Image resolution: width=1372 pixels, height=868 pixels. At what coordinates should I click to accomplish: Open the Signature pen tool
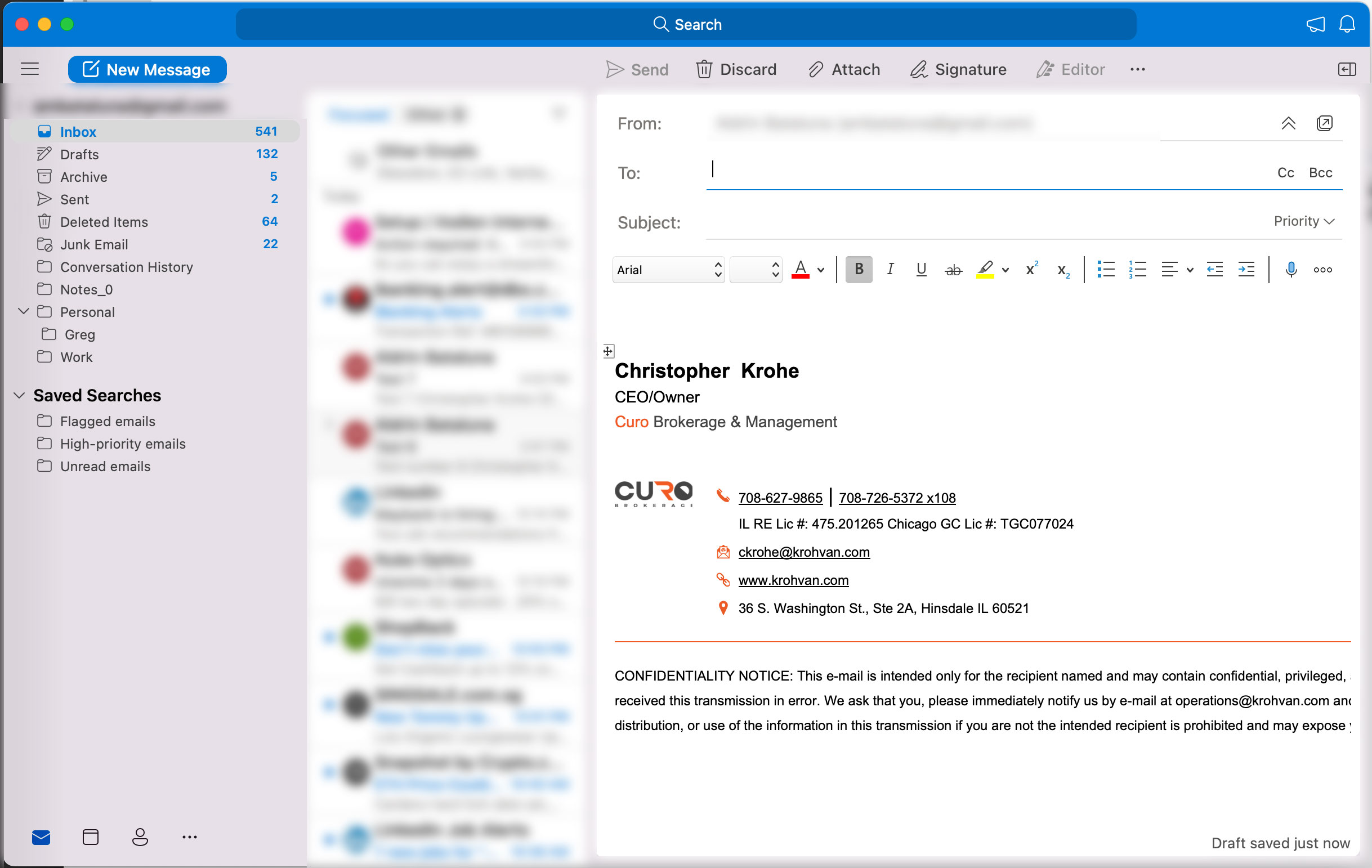[918, 69]
